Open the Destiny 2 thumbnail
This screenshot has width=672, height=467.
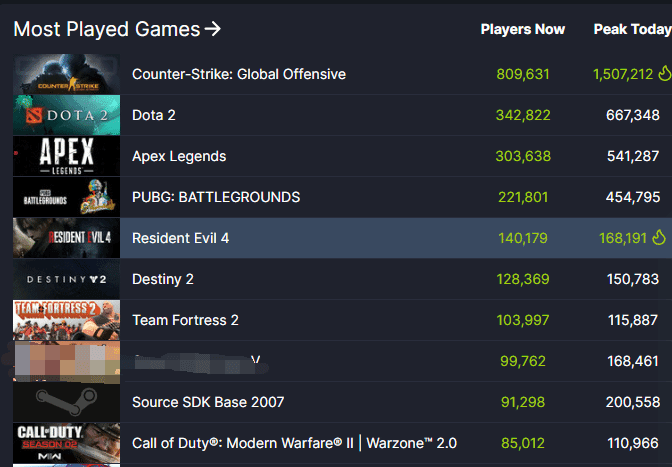click(66, 279)
